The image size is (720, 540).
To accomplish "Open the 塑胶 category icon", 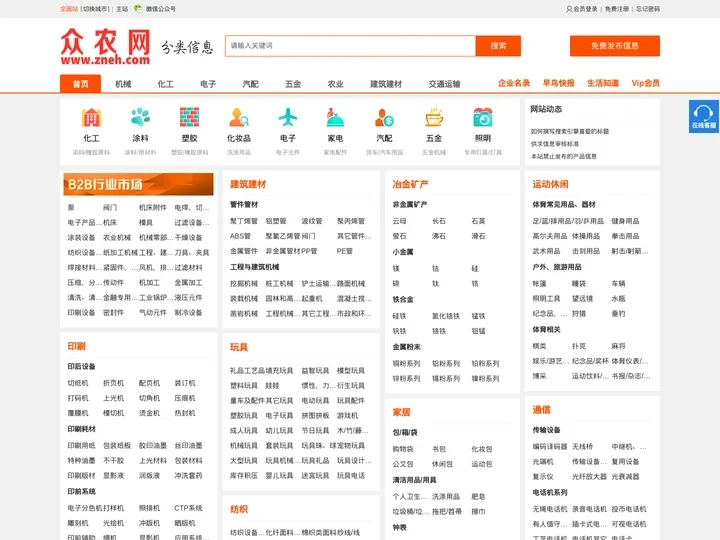I will point(189,118).
